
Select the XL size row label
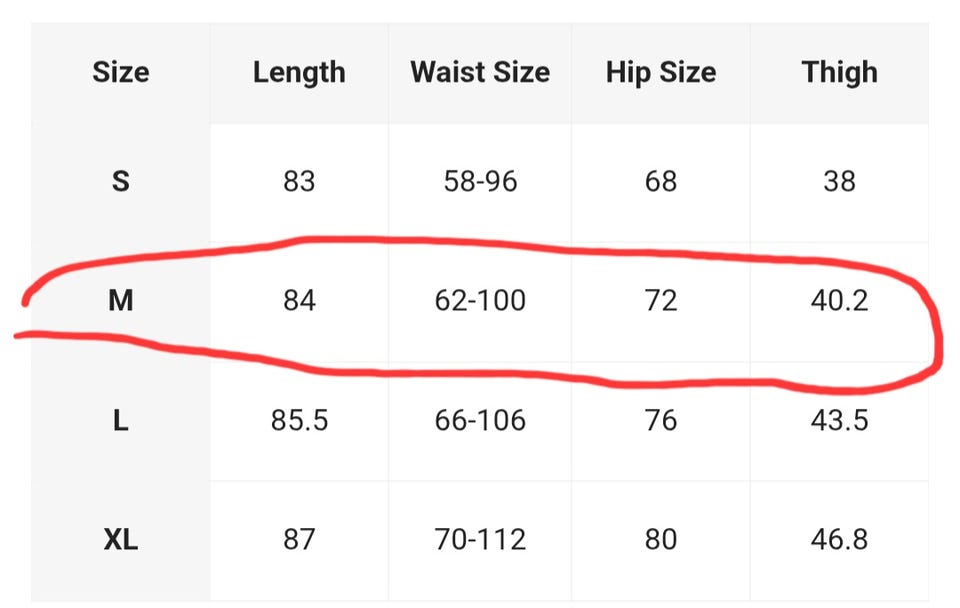point(120,540)
